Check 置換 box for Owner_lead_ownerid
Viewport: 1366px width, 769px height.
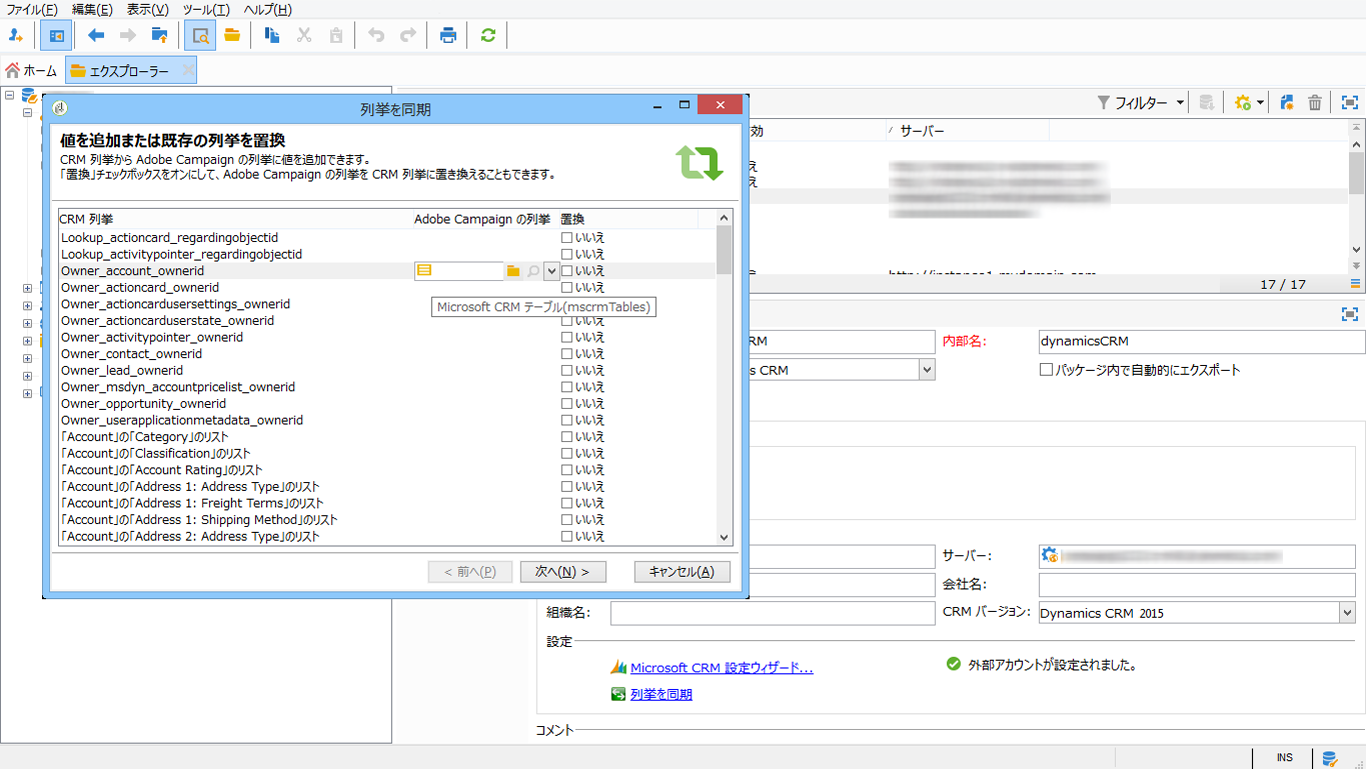tap(567, 370)
